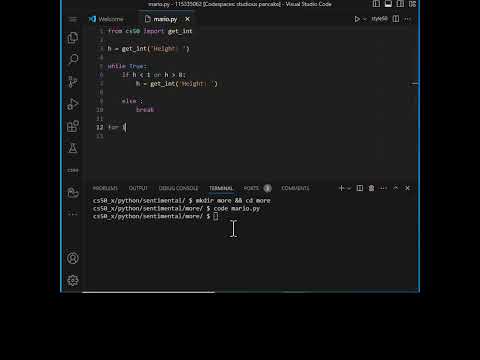This screenshot has width=480, height=360.
Task: Switch to the Comments panel tab
Action: point(295,188)
